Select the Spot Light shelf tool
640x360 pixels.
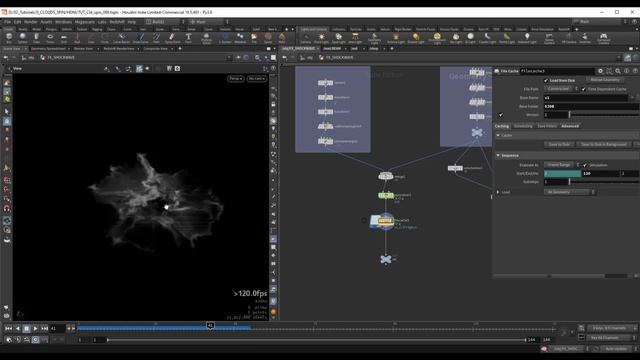338,38
